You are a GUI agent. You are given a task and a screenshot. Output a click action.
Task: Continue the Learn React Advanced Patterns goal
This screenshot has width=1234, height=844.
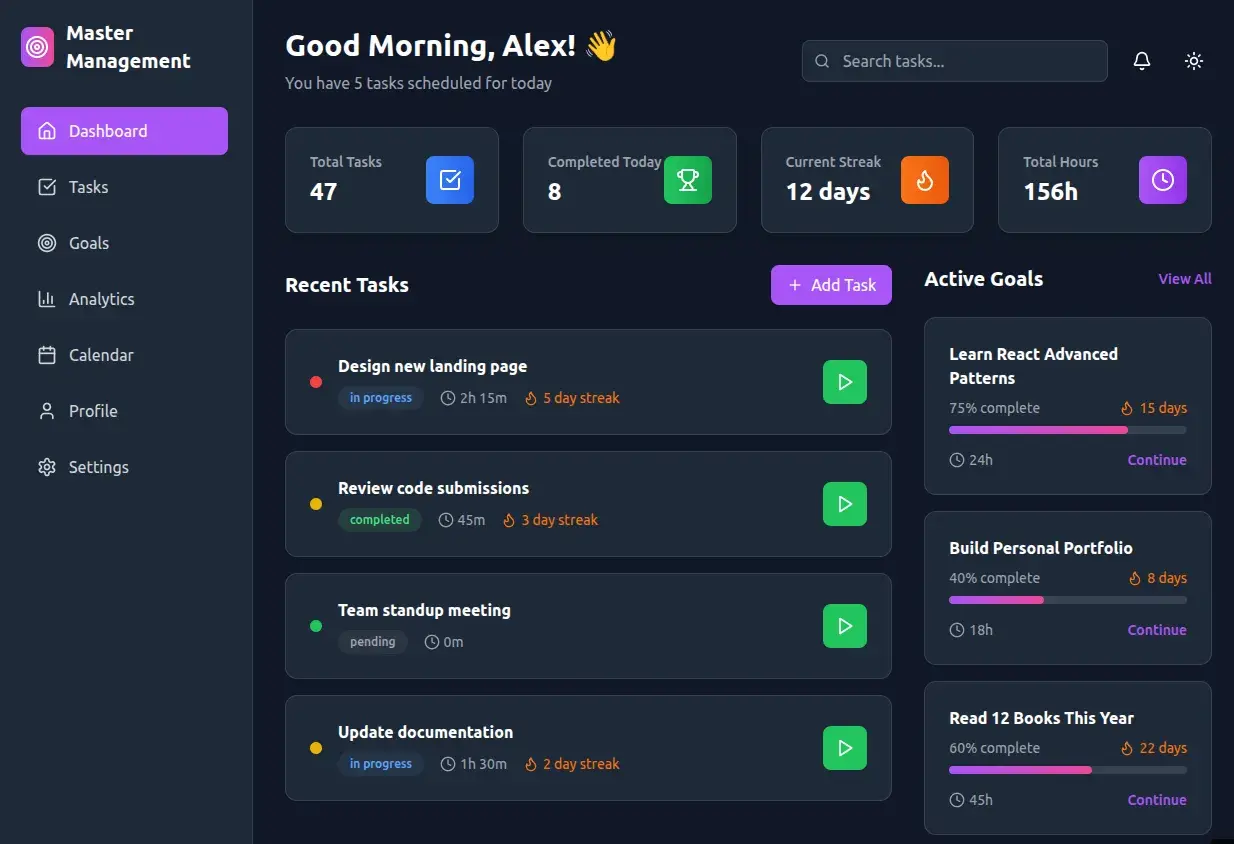point(1157,460)
